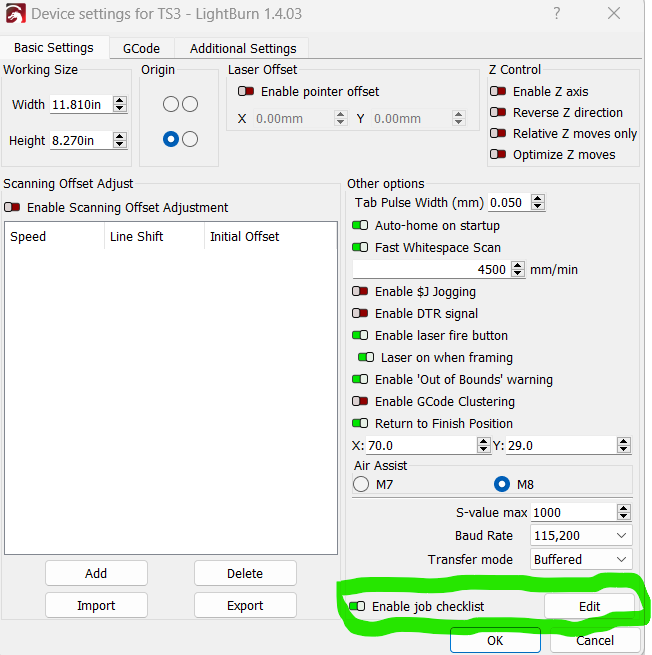Click the Delete button
This screenshot has width=652, height=655.
coord(245,573)
